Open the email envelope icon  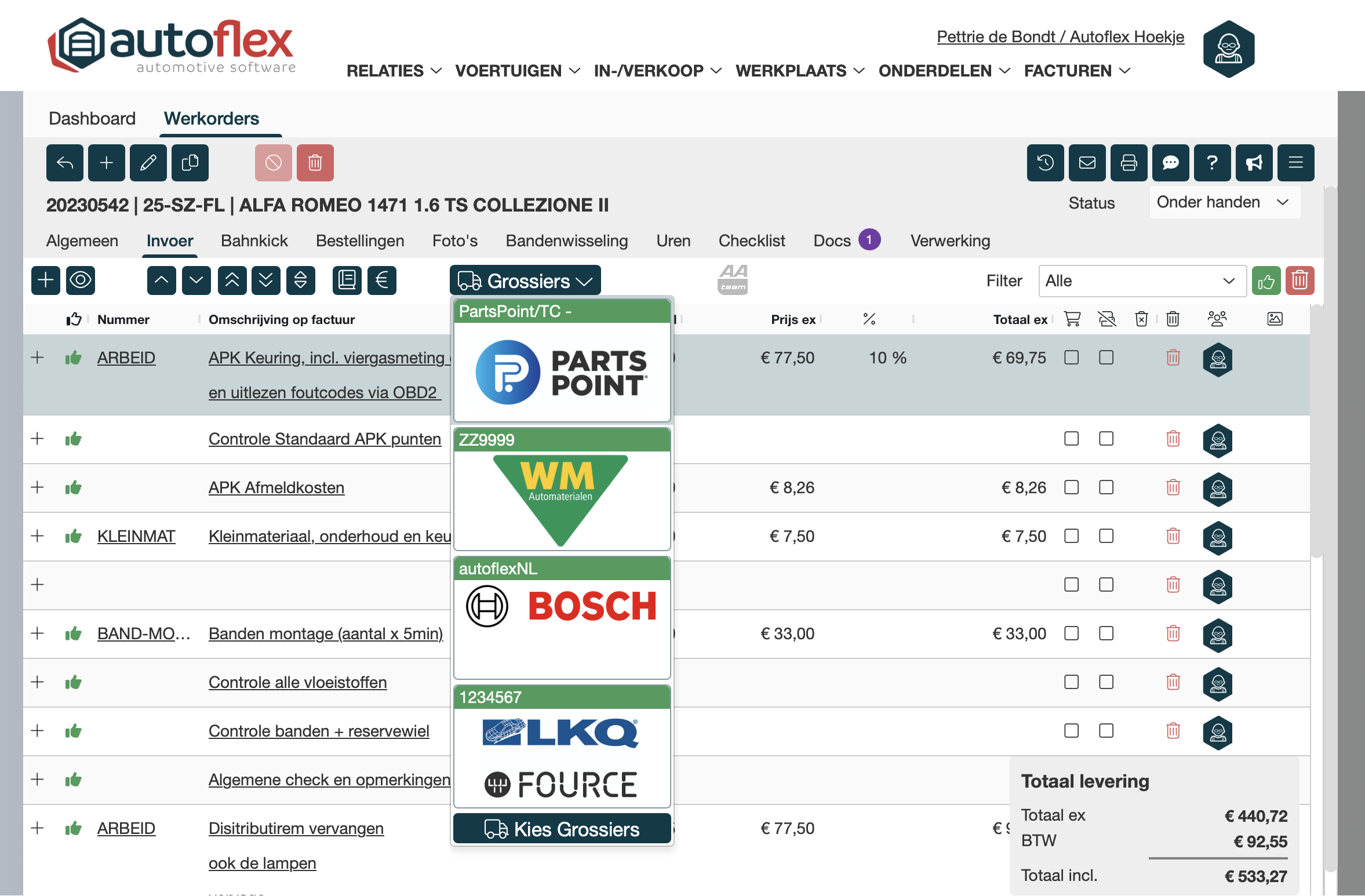[1087, 163]
